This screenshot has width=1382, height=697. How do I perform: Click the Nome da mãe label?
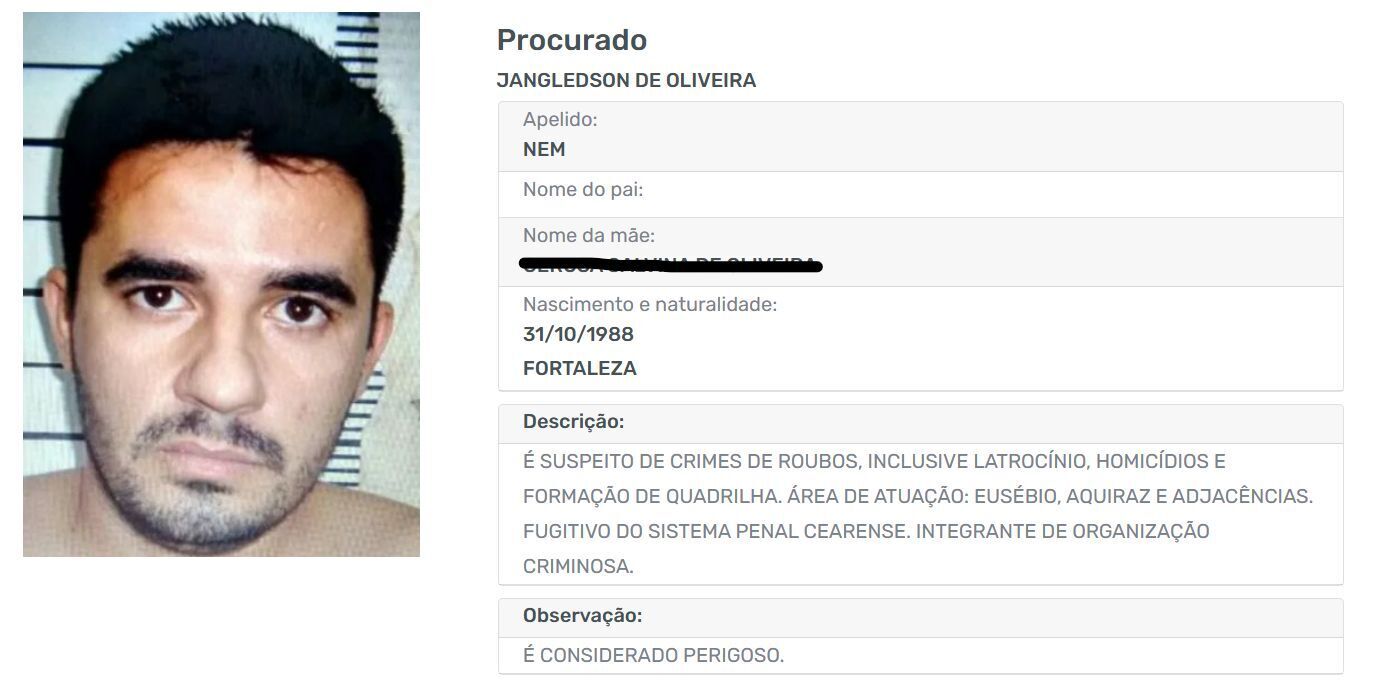pyautogui.click(x=589, y=236)
